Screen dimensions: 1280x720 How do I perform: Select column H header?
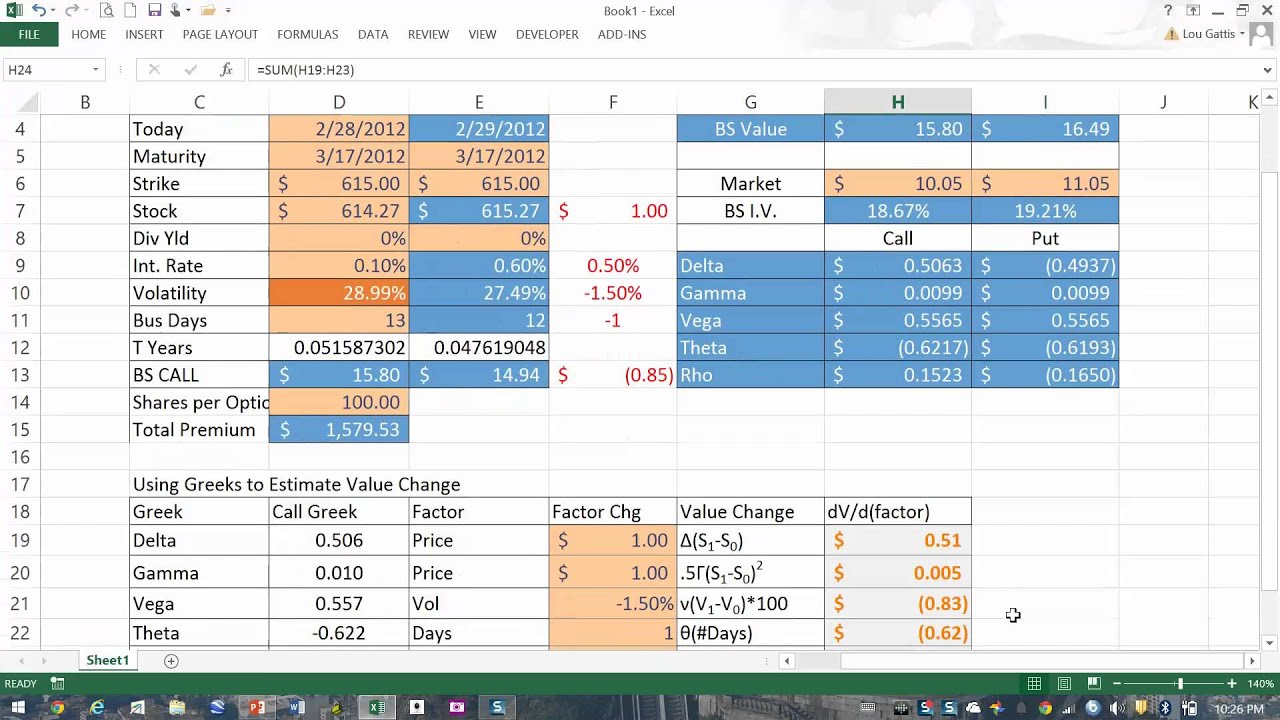(x=898, y=102)
